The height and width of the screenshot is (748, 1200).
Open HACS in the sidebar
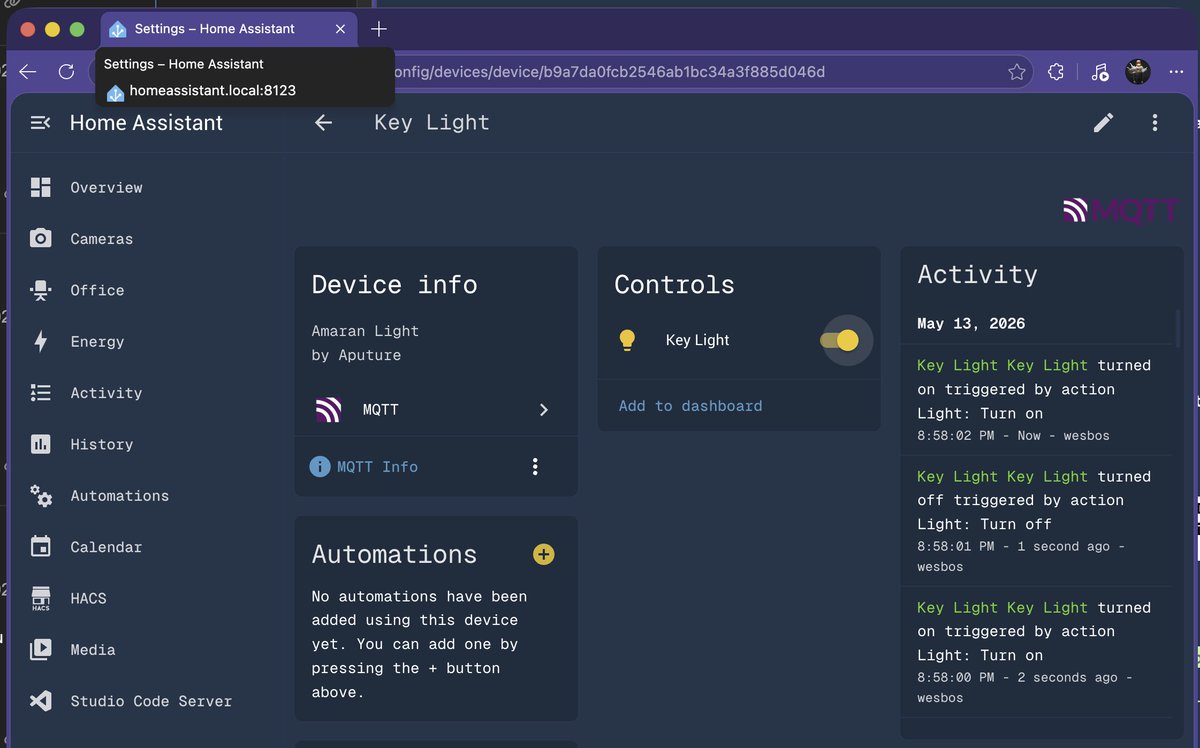(145, 598)
